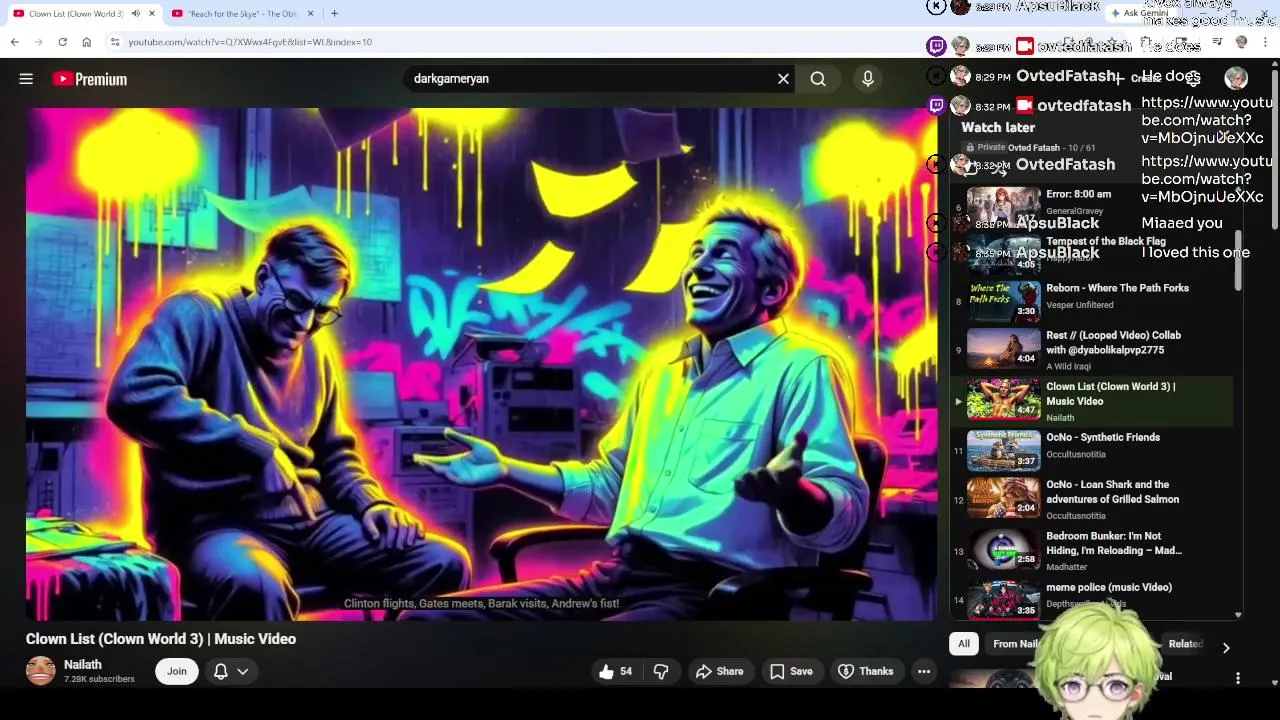Screen dimensions: 1280x720
Task: Go back in Chrome browser history
Action: pyautogui.click(x=15, y=42)
